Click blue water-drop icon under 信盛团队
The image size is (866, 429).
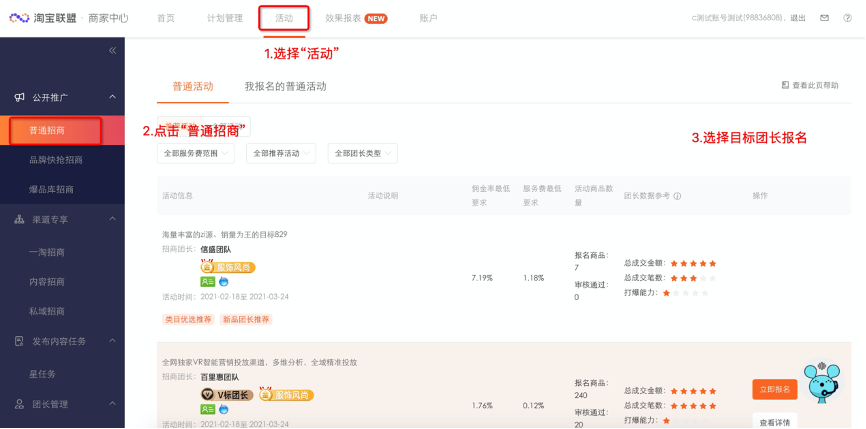224,282
